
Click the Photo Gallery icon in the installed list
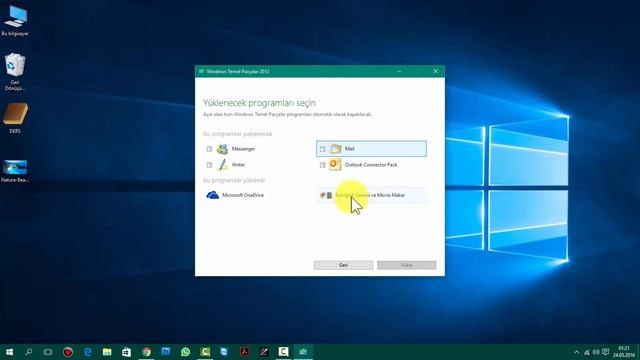tap(322, 196)
